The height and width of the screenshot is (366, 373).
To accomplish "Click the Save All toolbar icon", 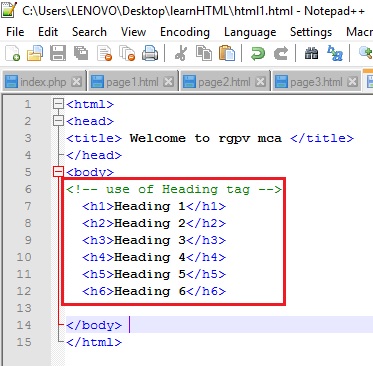I will [81, 53].
